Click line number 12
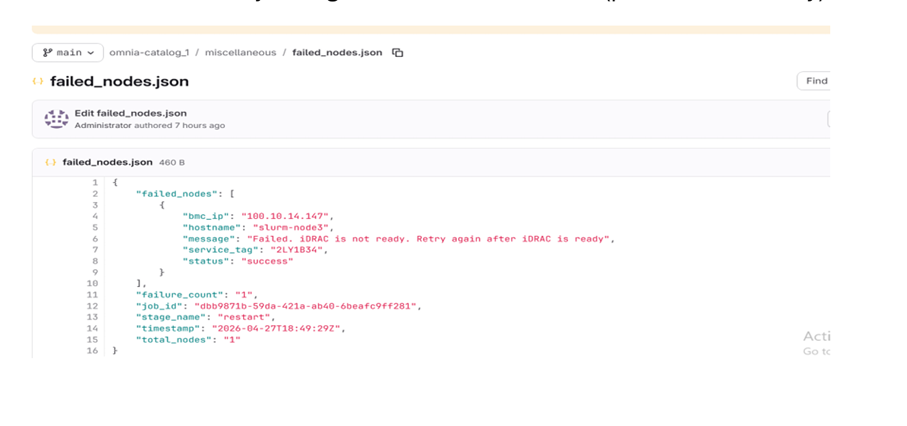907x426 pixels. pyautogui.click(x=93, y=306)
